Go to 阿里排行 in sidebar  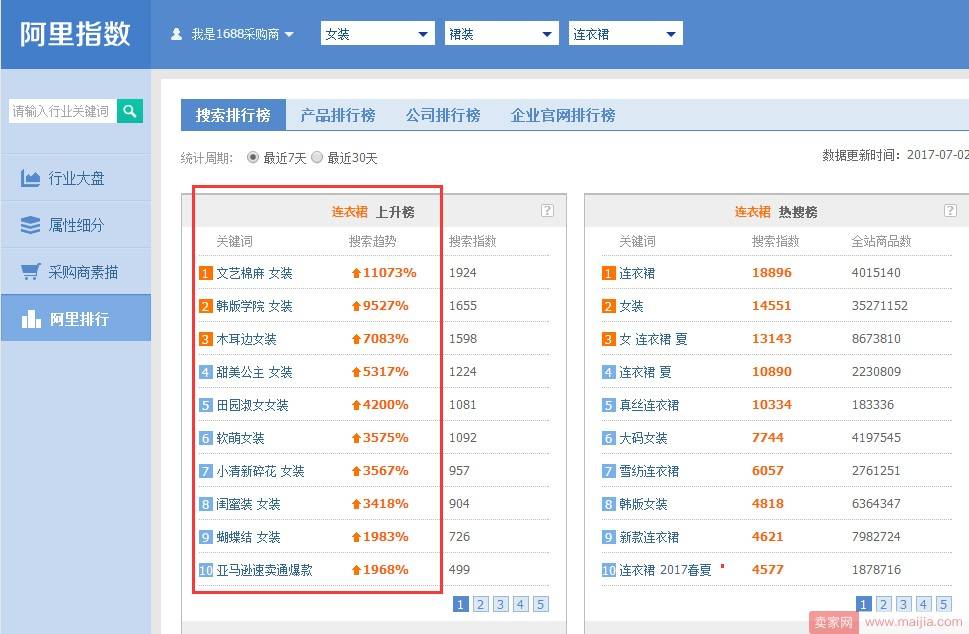point(76,319)
